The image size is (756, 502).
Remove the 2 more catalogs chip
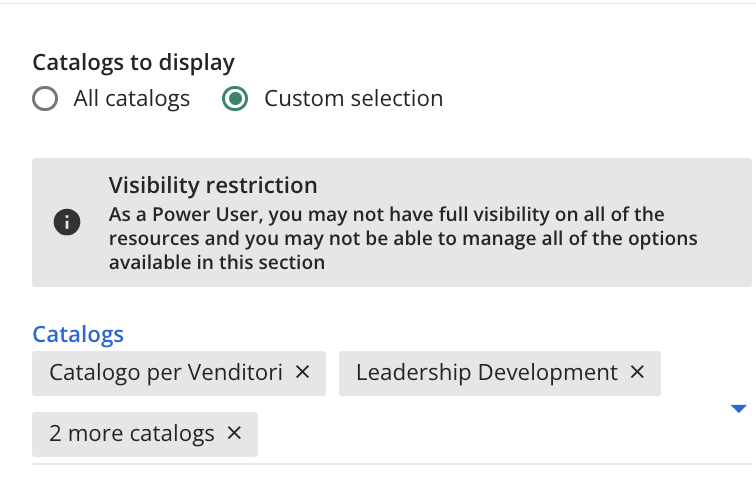pos(234,433)
